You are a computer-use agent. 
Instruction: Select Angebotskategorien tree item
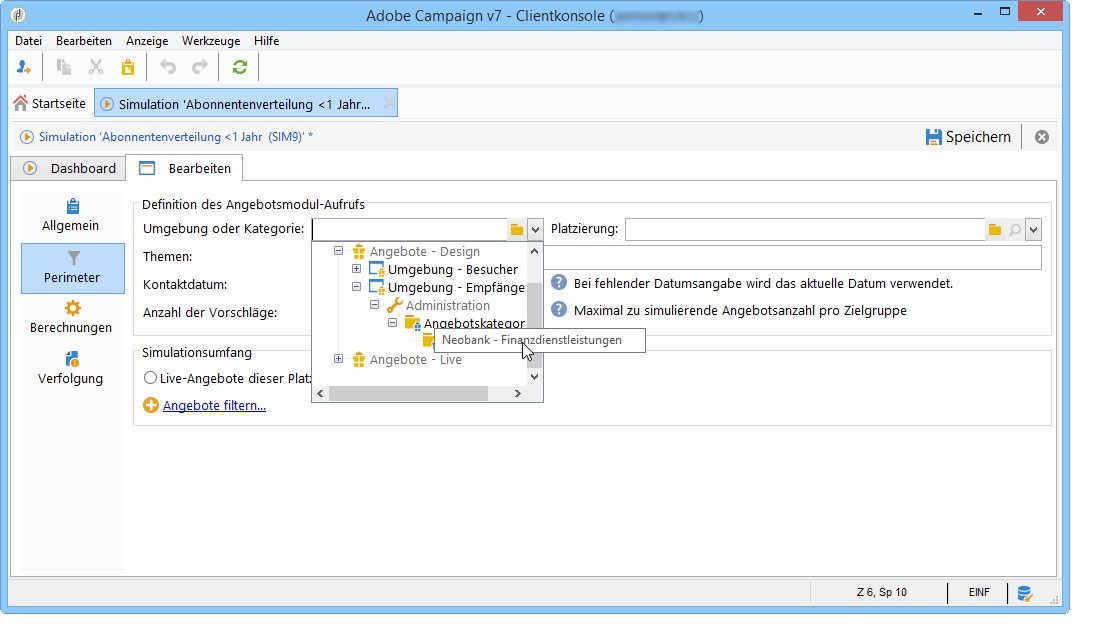point(474,323)
